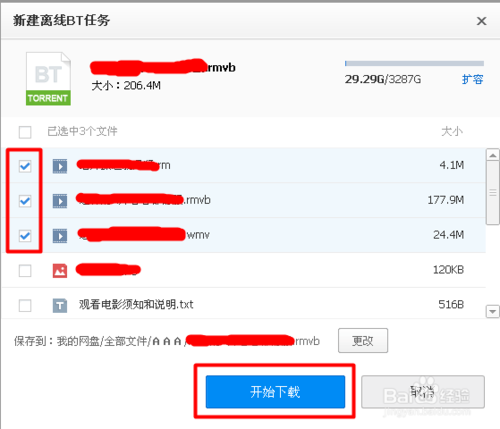Click the video icon of the 177.9M file
Image resolution: width=500 pixels, height=429 pixels.
coord(60,201)
